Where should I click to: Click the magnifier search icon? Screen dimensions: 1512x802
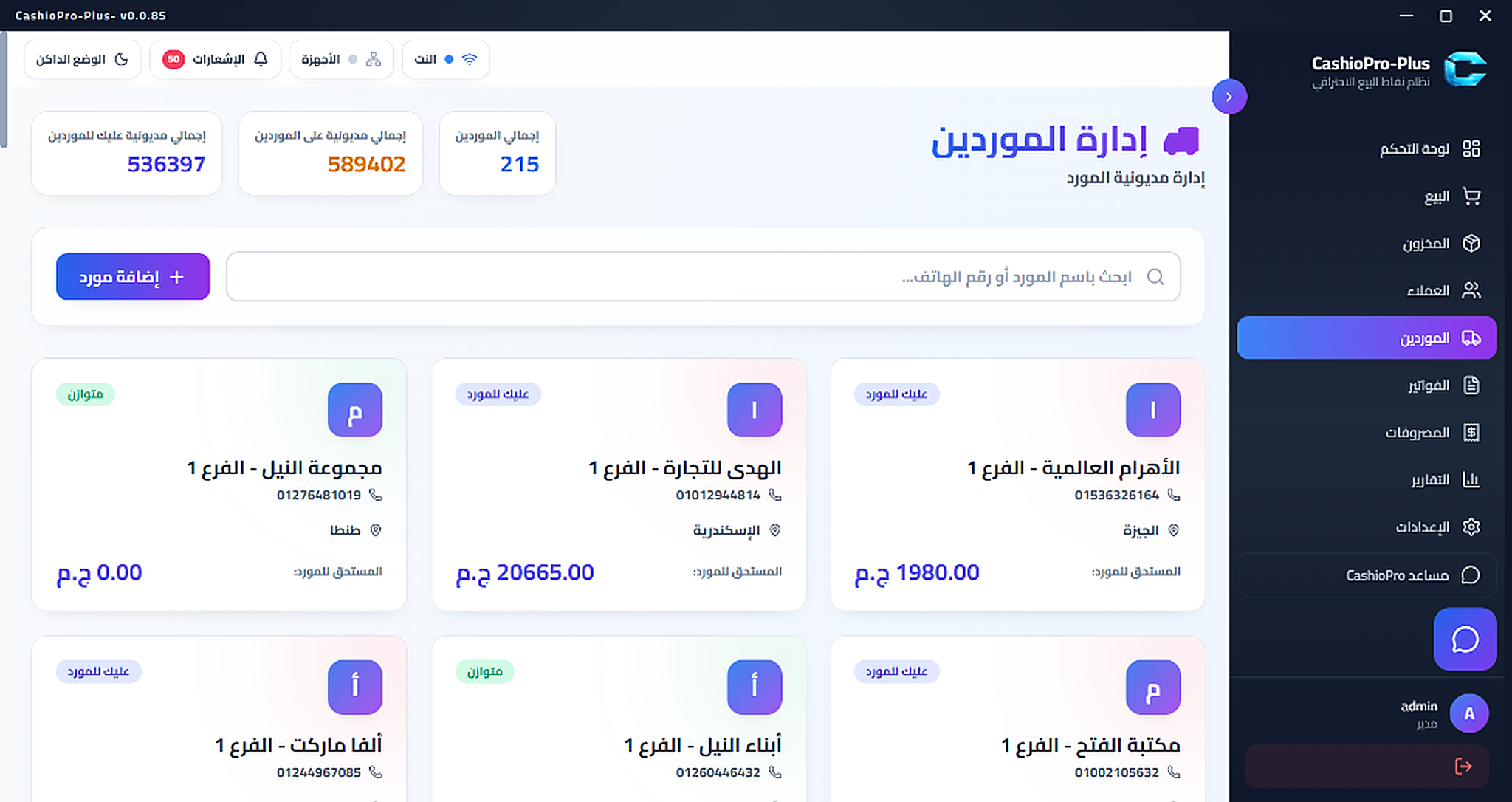pyautogui.click(x=1155, y=277)
